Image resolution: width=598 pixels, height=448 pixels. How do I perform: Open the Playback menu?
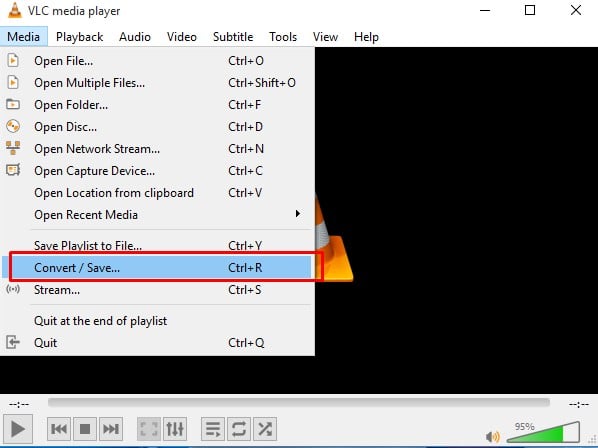[79, 37]
